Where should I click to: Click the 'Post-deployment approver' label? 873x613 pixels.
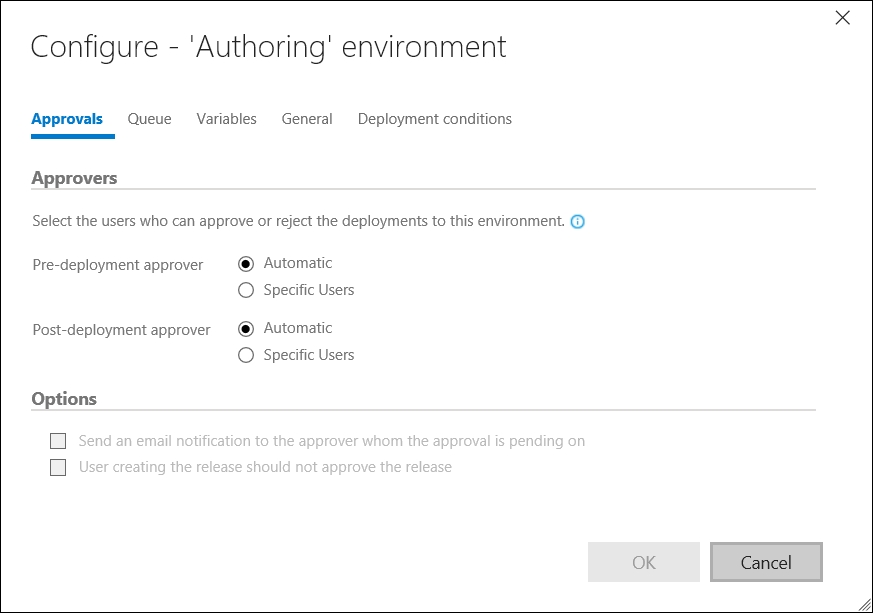pos(121,330)
